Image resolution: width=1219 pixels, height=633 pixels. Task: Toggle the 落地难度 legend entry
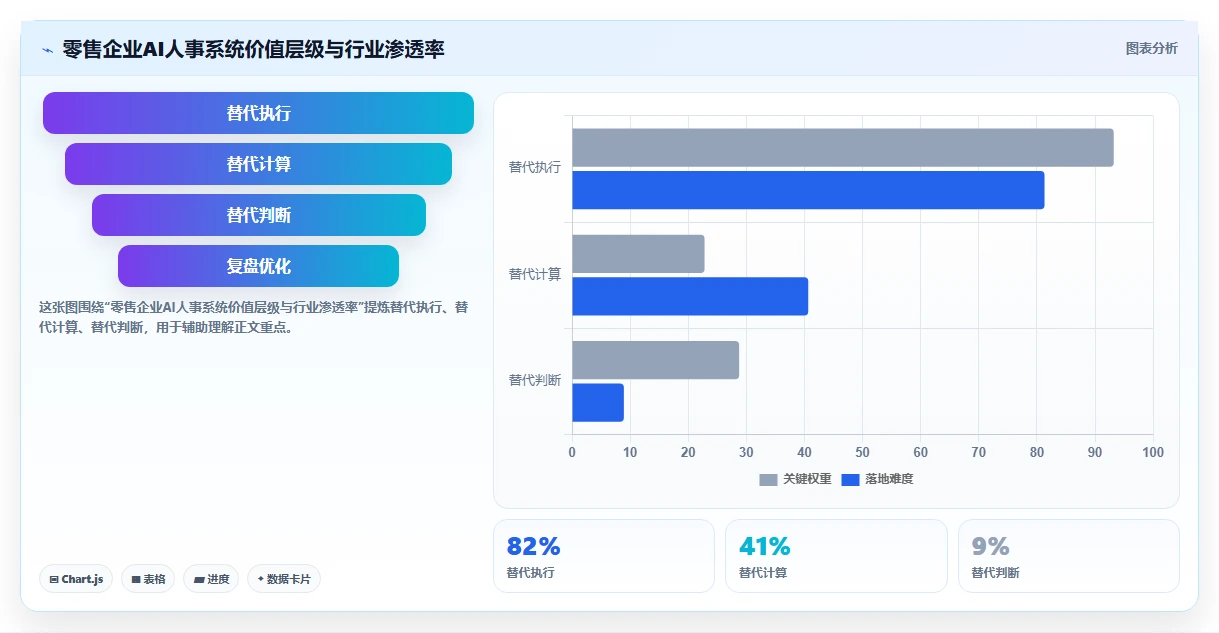877,479
